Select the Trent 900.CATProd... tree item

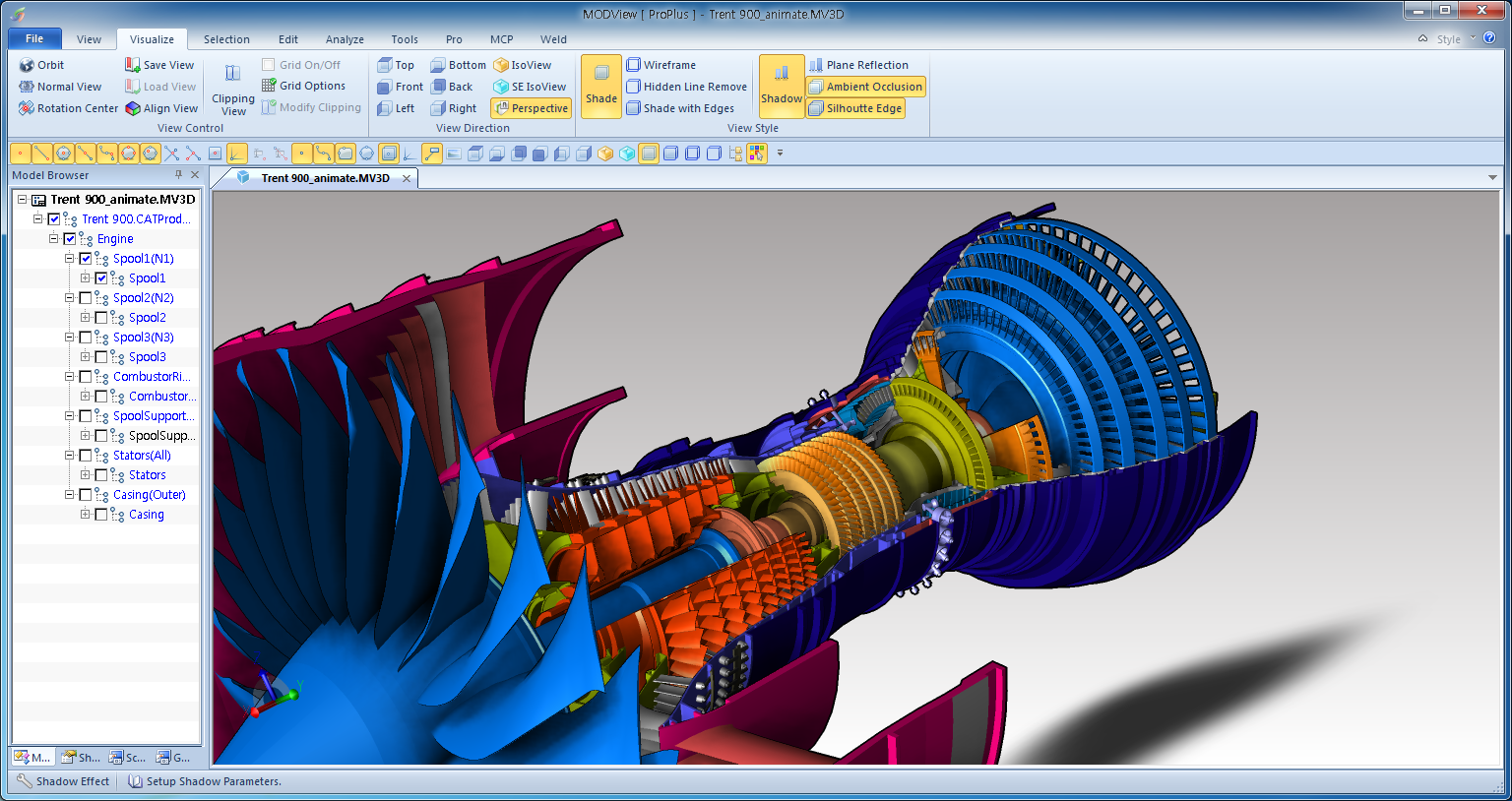click(x=136, y=219)
